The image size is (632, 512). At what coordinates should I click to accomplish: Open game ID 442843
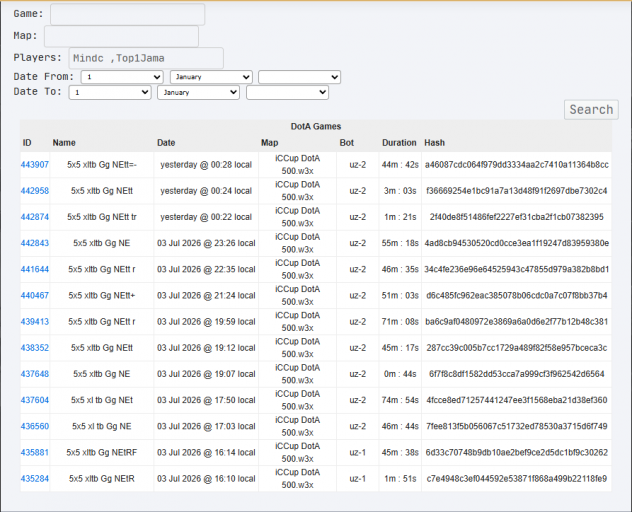(x=35, y=243)
